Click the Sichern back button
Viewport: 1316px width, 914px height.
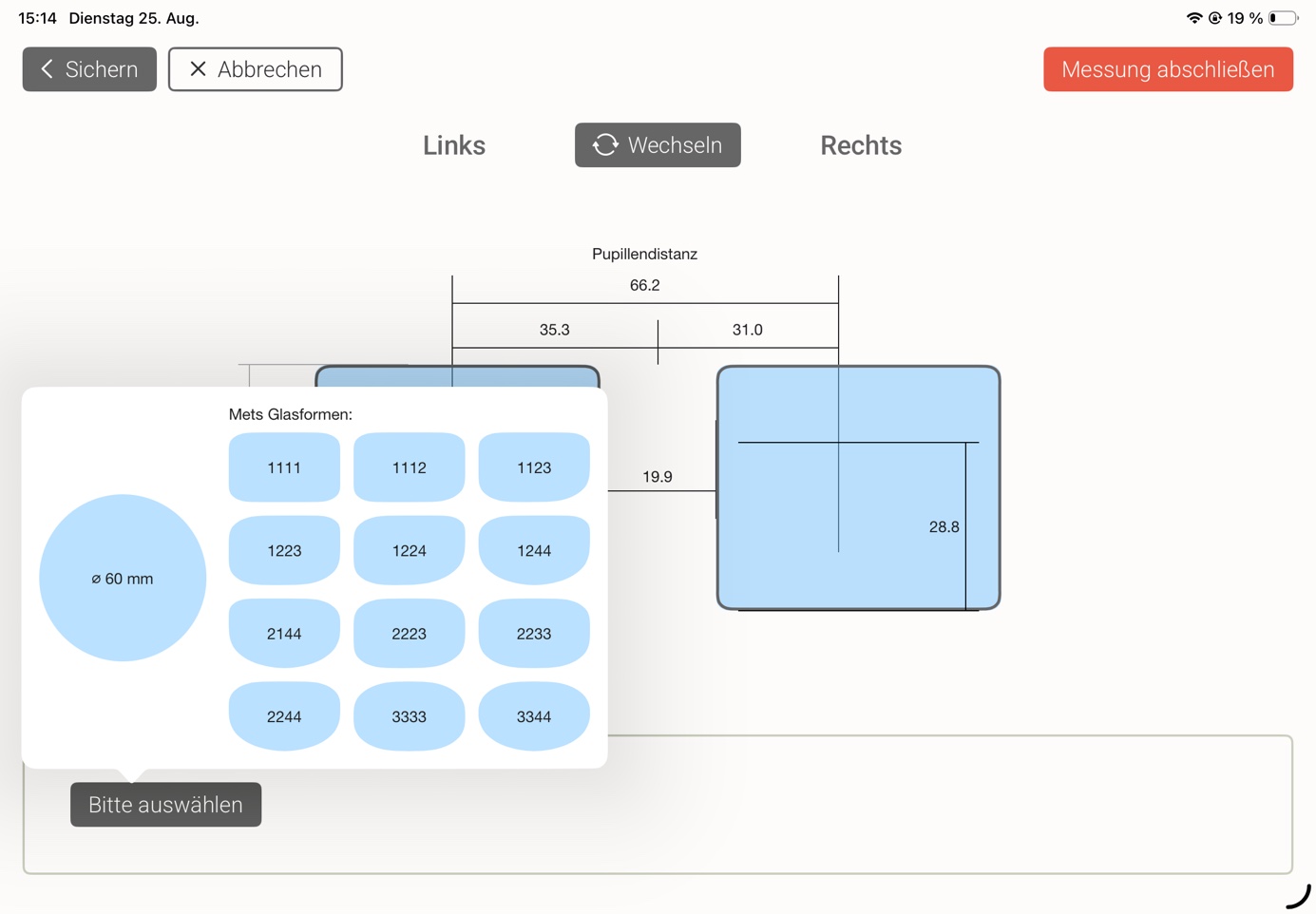coord(89,69)
